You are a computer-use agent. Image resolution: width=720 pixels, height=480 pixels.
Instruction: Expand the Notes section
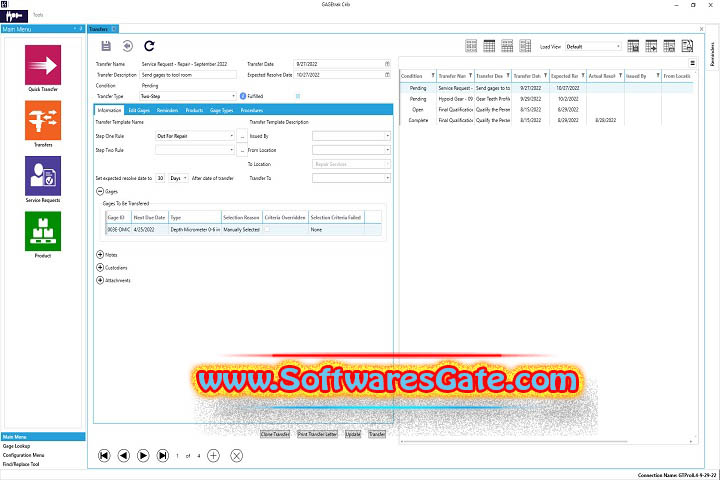[100, 254]
